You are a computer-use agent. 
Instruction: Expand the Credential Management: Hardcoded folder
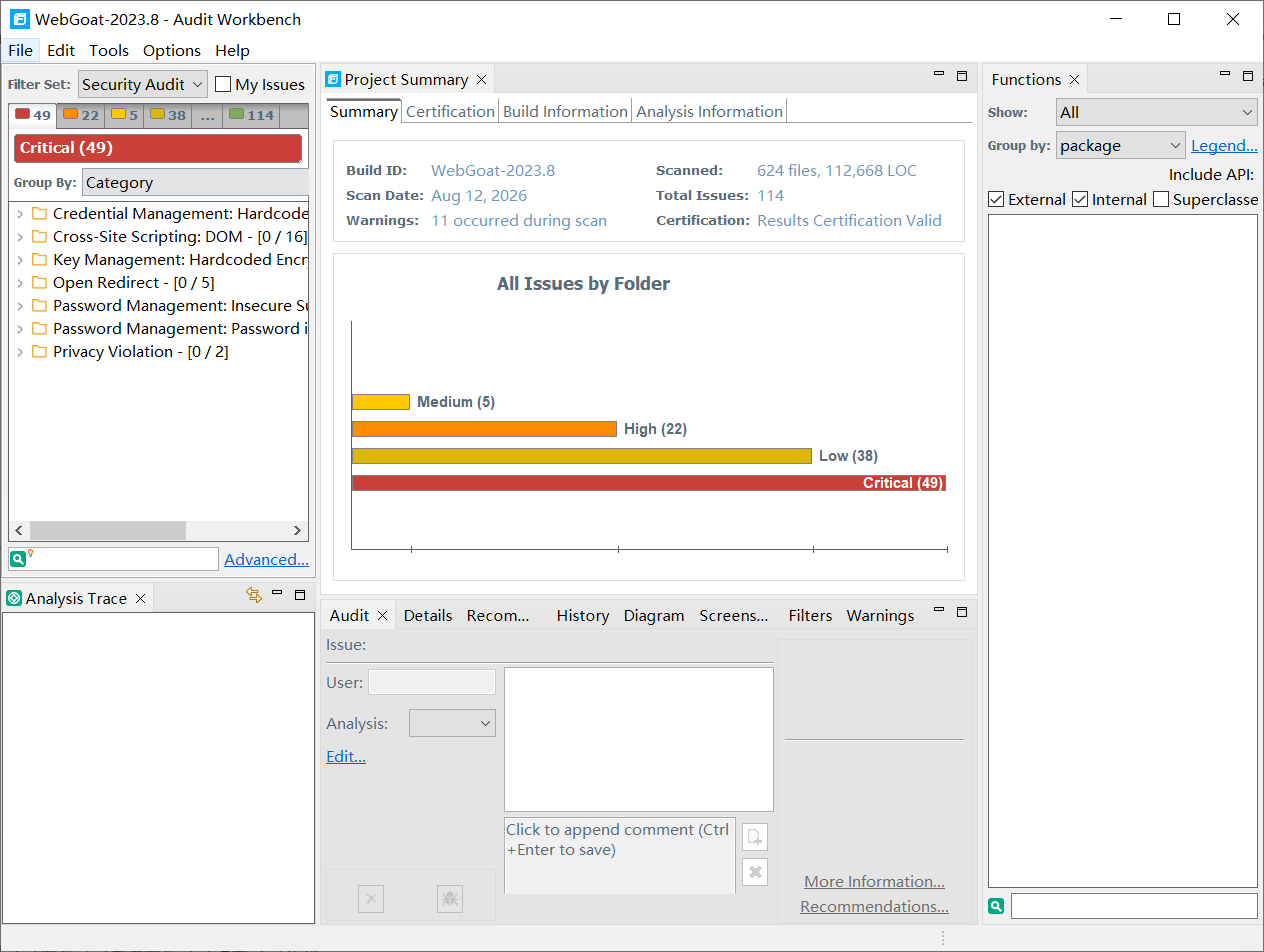(20, 214)
